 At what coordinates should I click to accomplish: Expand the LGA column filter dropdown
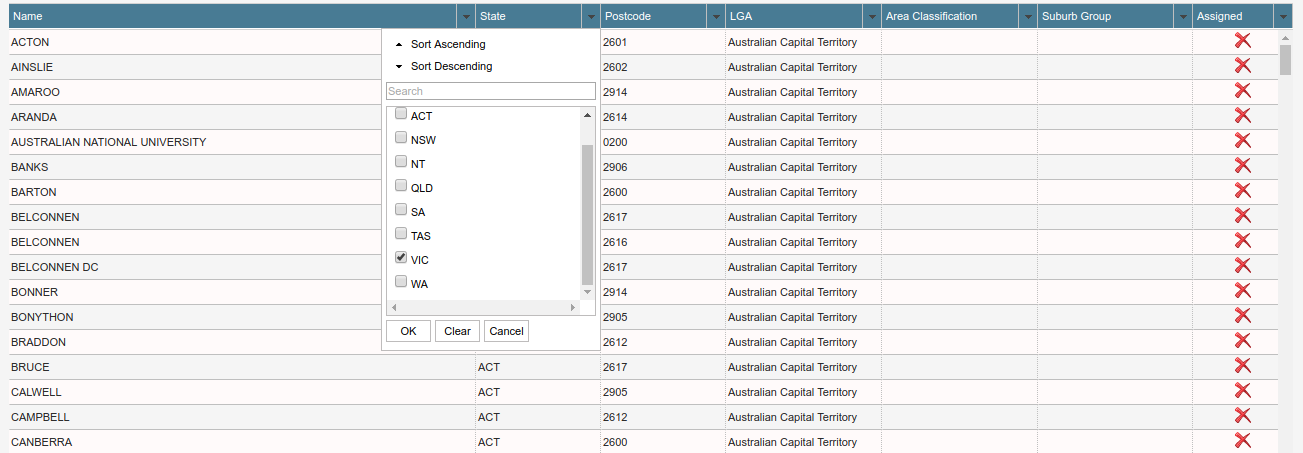pos(871,17)
